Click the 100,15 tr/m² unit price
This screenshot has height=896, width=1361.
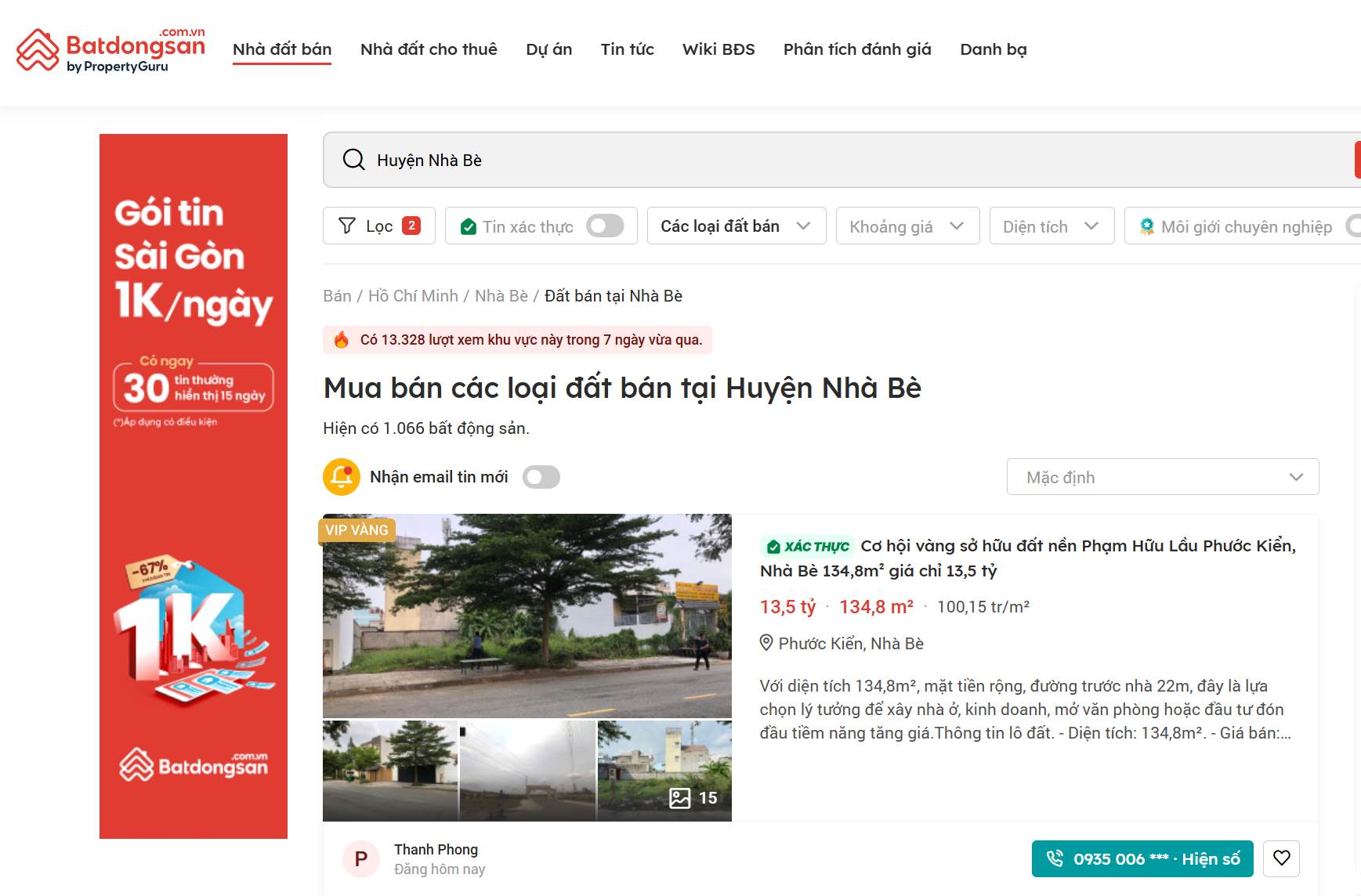983,607
